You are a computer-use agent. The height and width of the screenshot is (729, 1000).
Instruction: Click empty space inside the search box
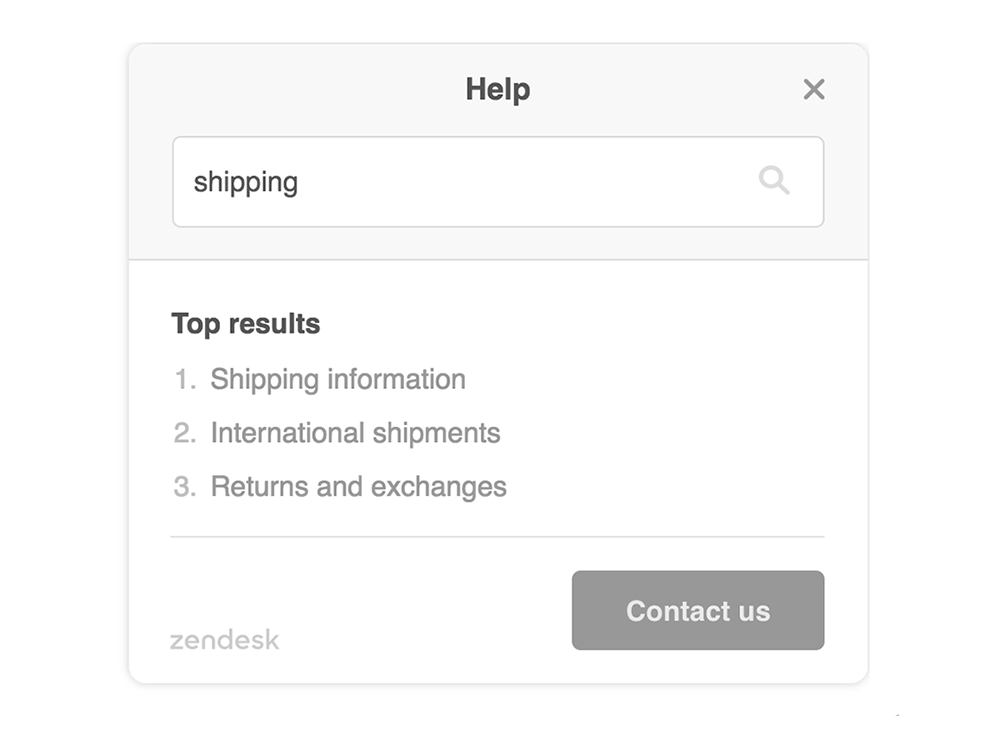pos(523,182)
